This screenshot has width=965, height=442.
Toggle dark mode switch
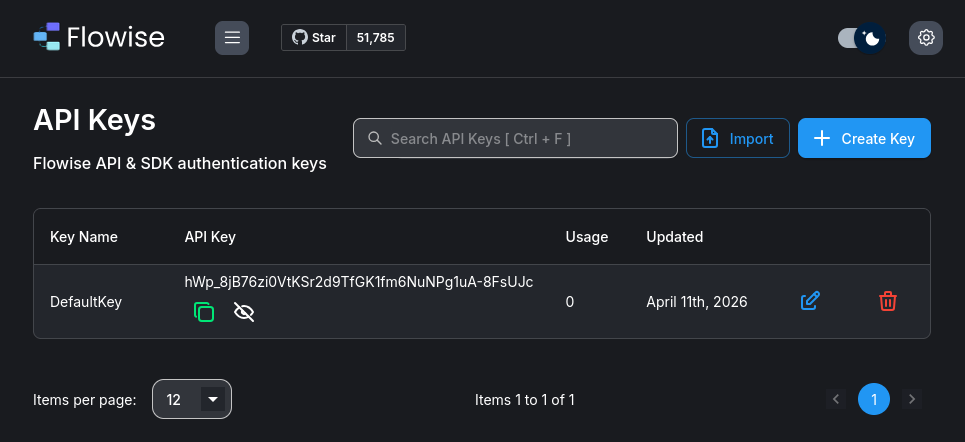[x=862, y=38]
